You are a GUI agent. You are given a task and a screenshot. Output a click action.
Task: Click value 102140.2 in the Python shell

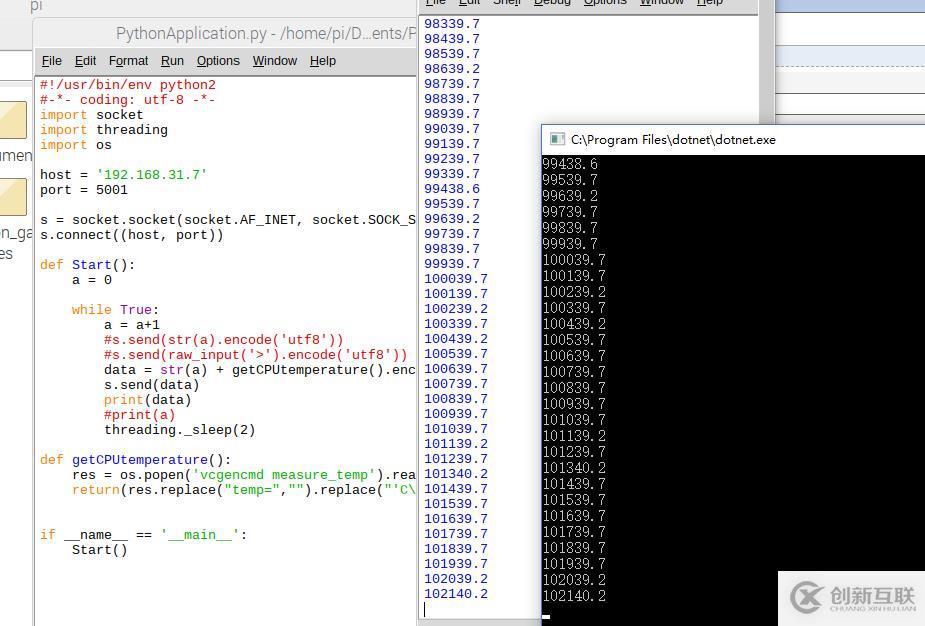pos(456,594)
